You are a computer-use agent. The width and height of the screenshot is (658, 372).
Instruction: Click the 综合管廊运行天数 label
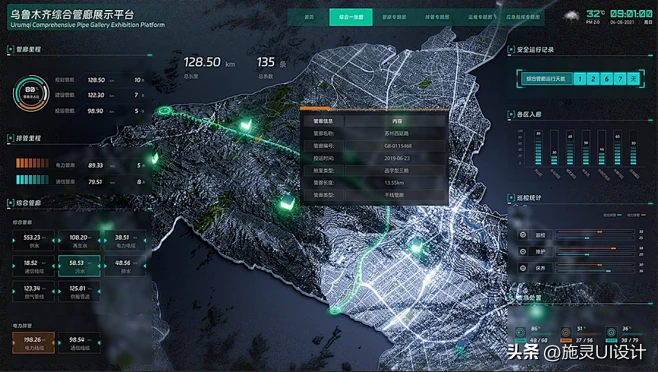point(546,79)
